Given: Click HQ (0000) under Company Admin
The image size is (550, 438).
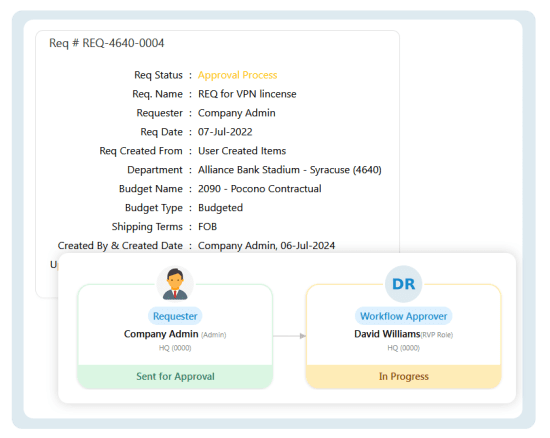Looking at the screenshot, I should 175,348.
